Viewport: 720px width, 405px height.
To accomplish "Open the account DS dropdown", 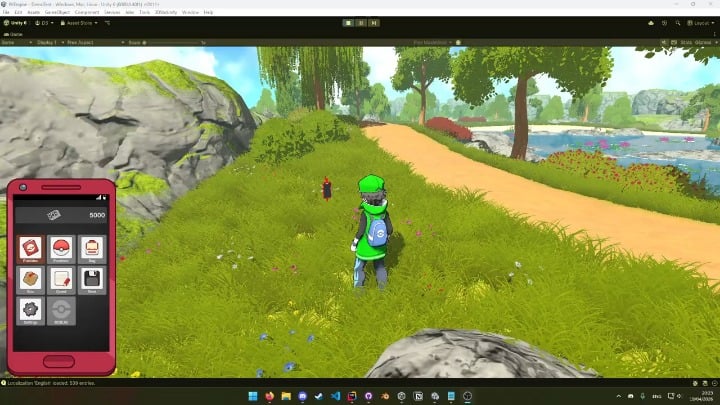I will (x=44, y=23).
